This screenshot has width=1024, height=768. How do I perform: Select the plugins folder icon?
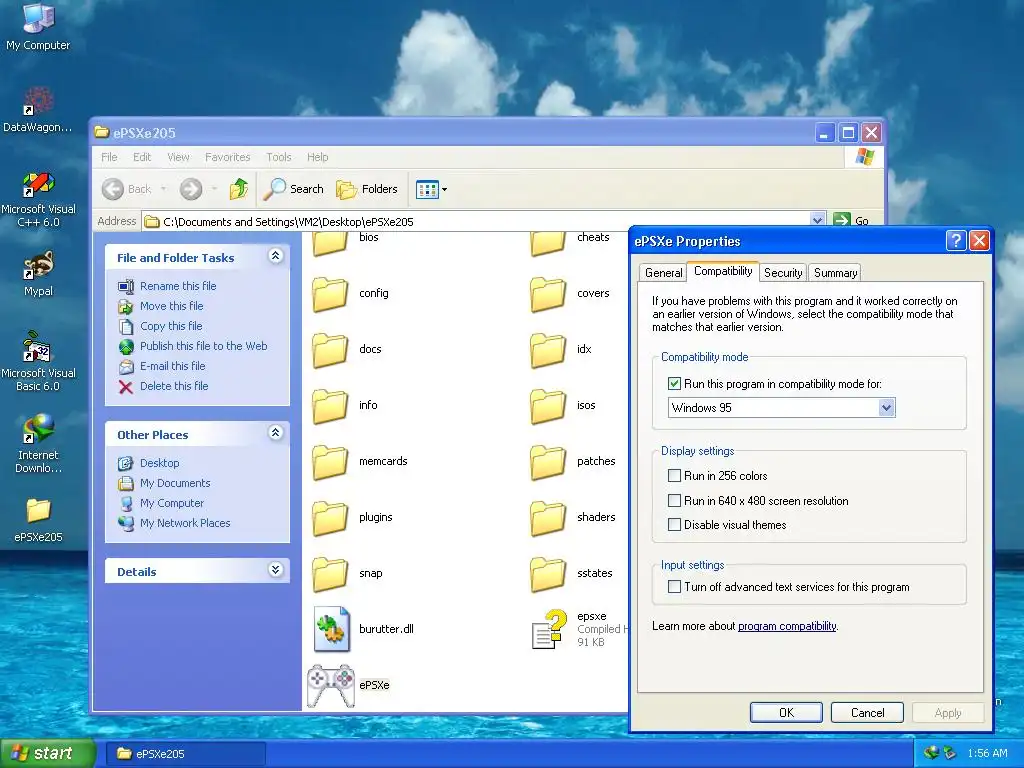[330, 518]
